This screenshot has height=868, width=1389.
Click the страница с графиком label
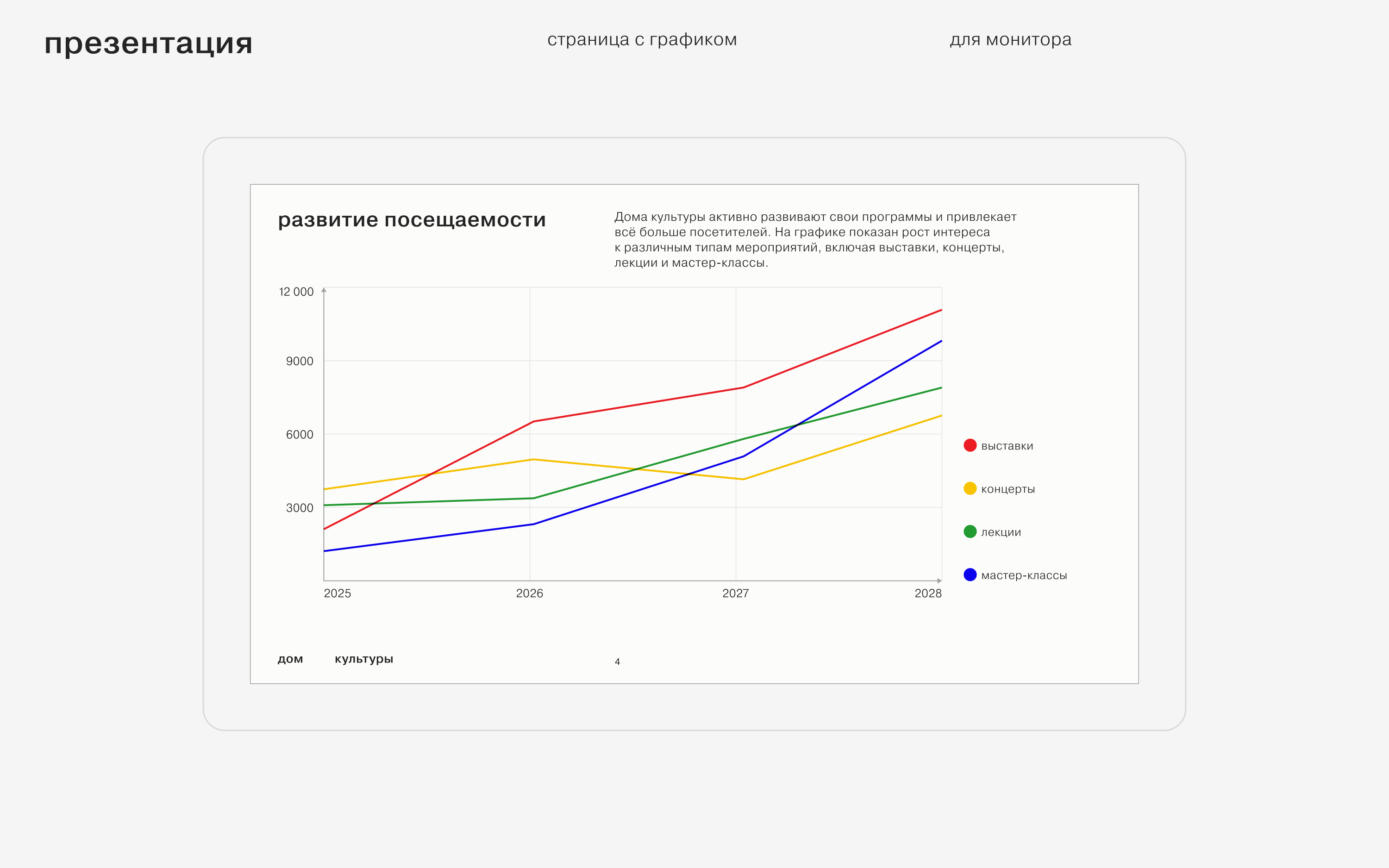(642, 40)
